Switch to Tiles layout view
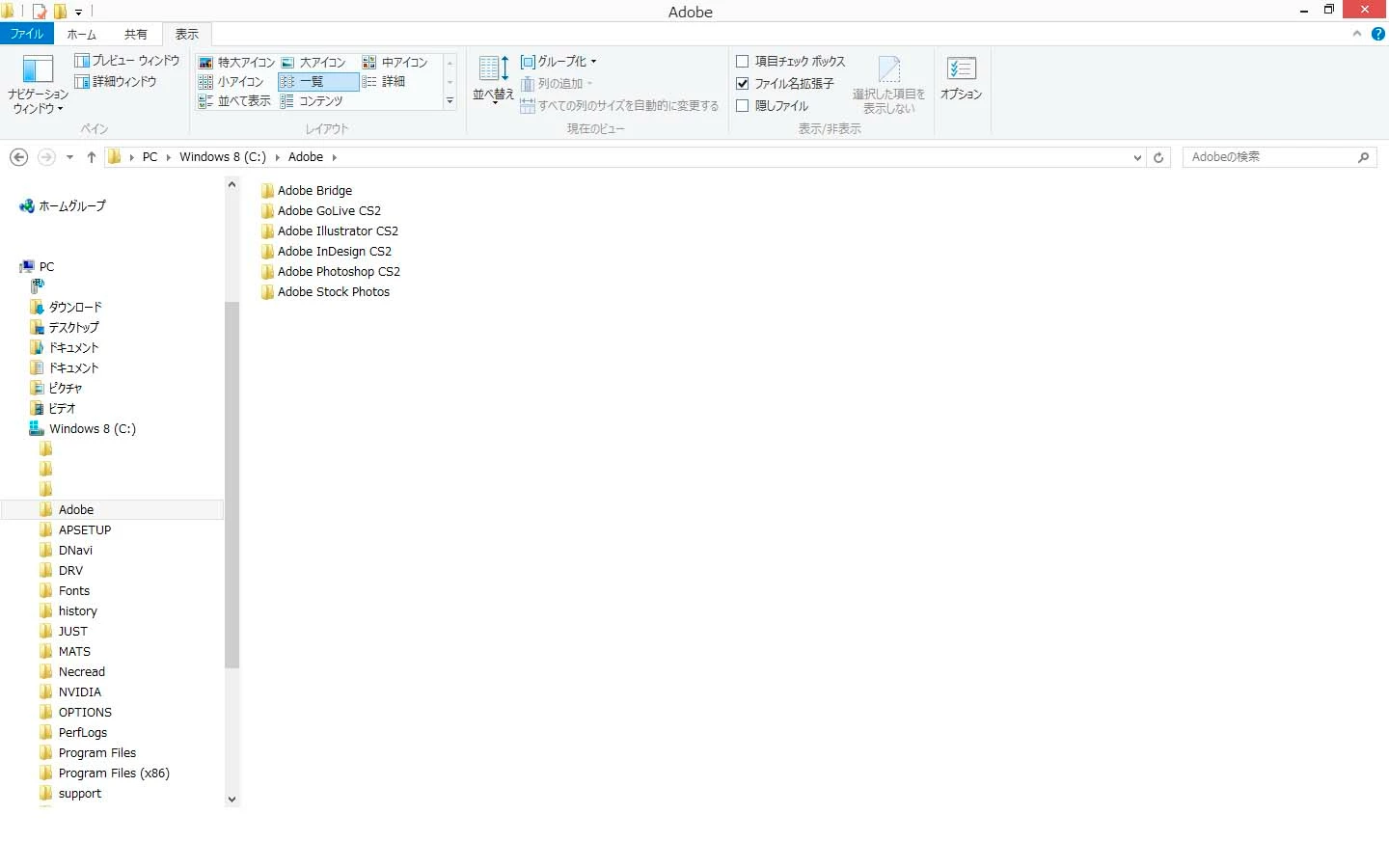The width and height of the screenshot is (1389, 868). [235, 101]
